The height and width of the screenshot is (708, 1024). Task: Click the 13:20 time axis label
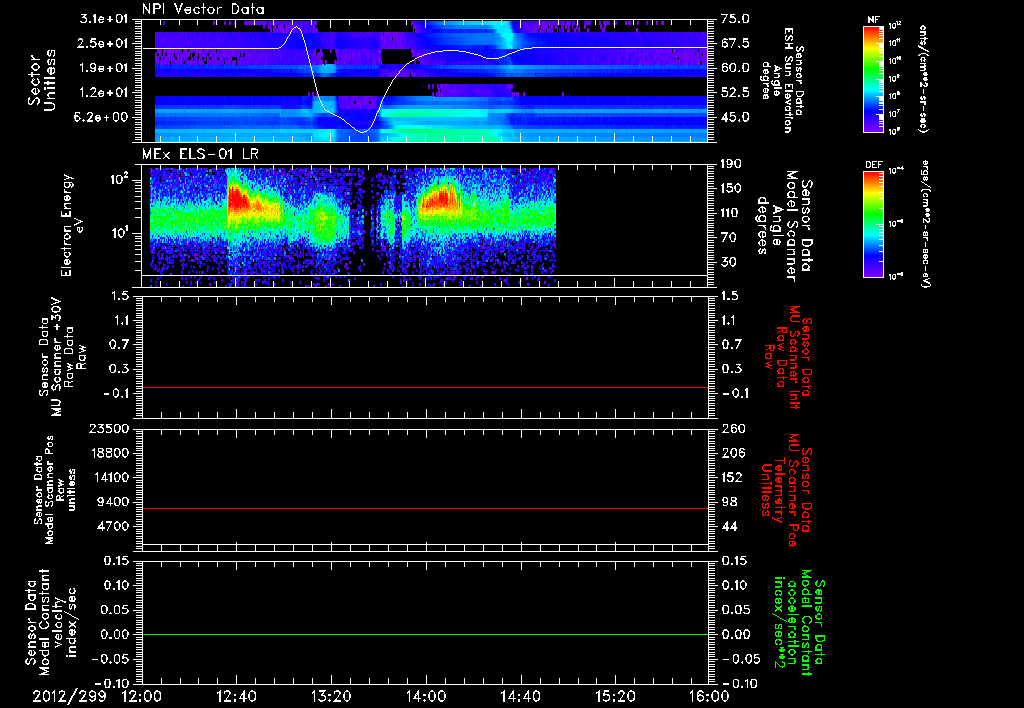point(331,696)
